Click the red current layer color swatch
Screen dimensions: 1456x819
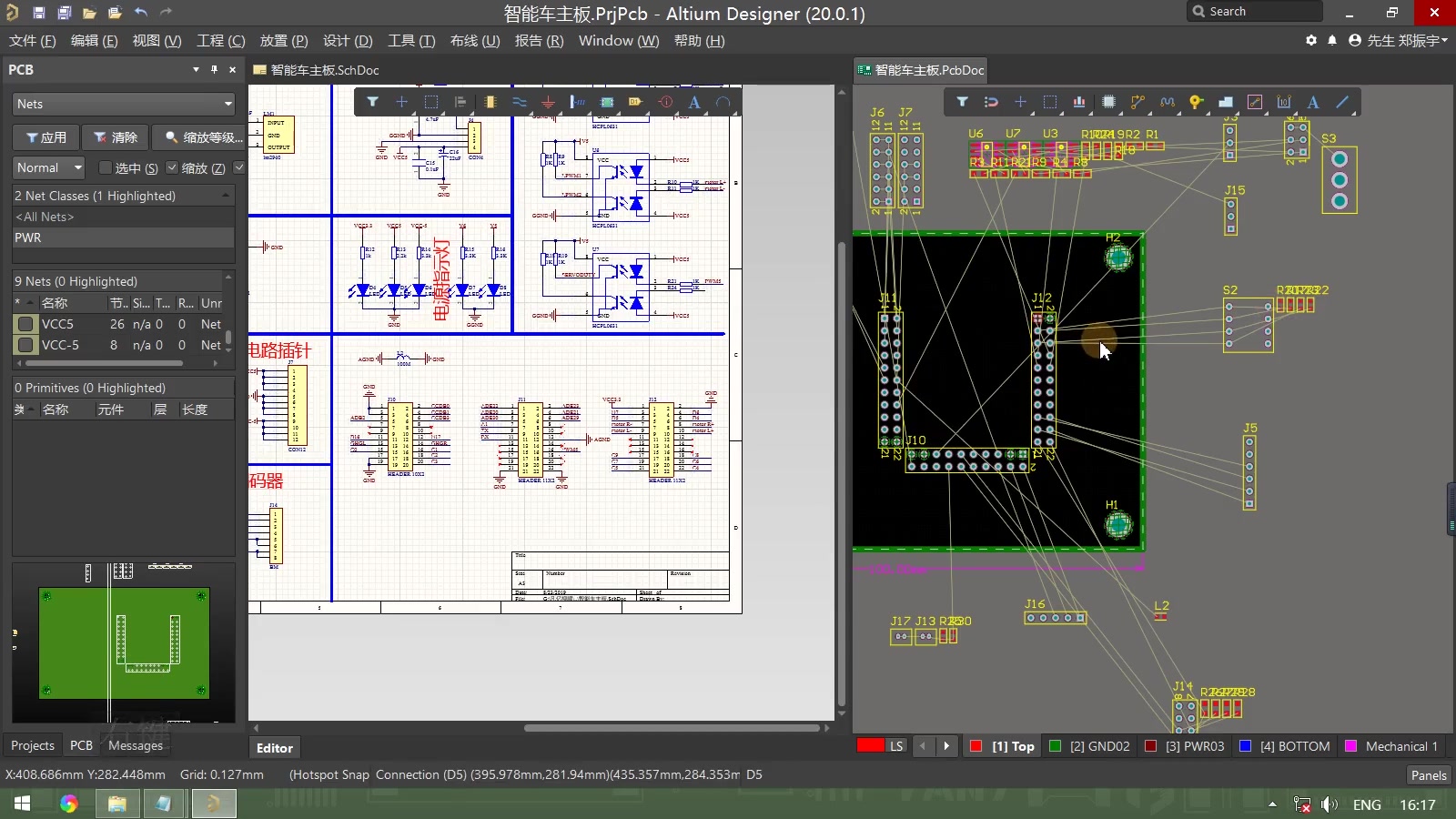click(x=871, y=746)
